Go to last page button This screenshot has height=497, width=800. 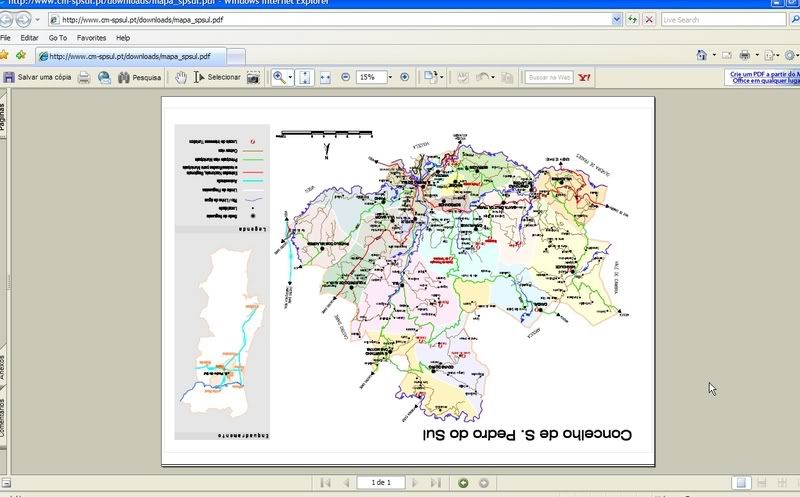click(x=435, y=483)
